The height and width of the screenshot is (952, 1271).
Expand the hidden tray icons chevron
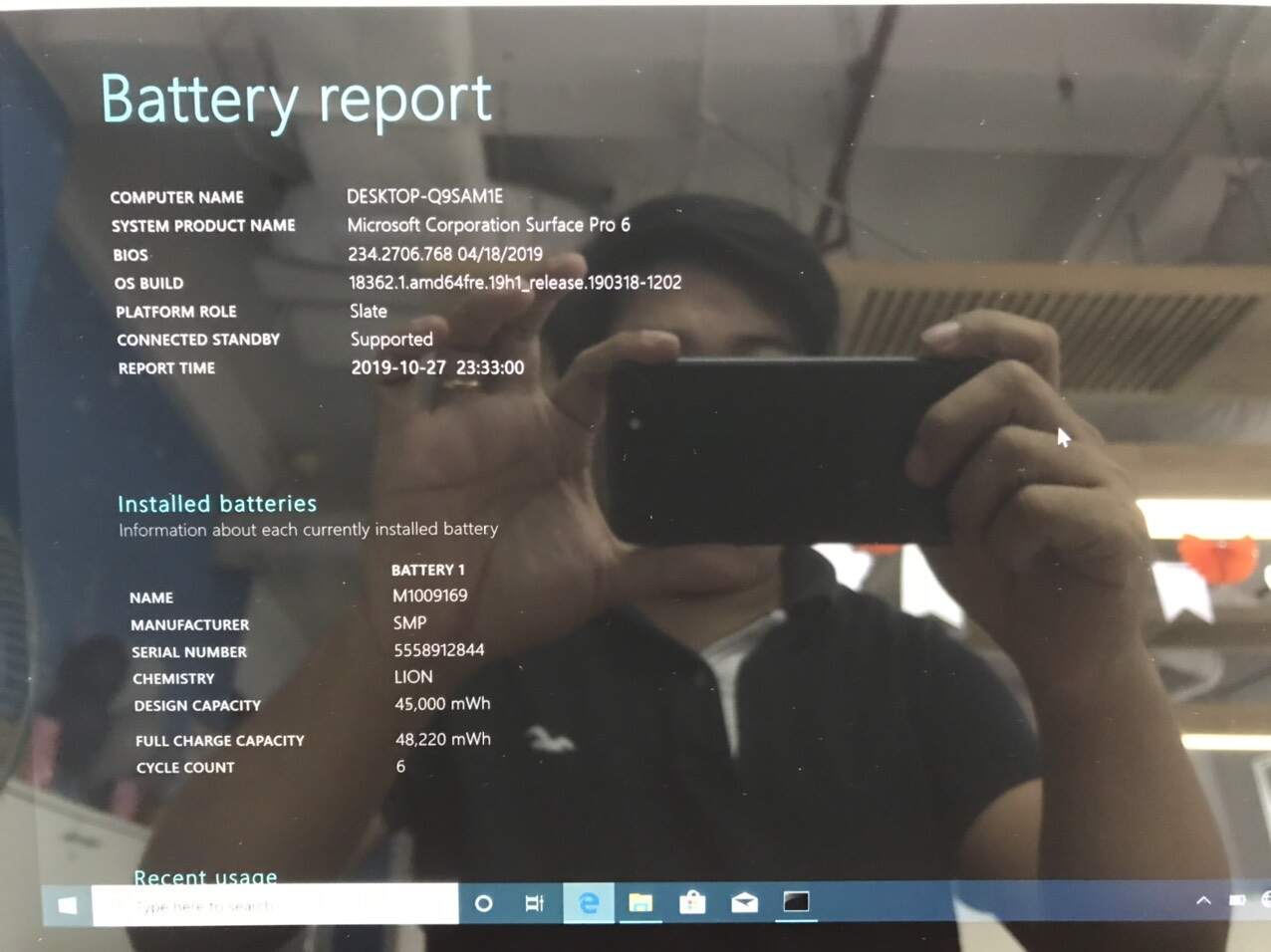[x=1203, y=900]
